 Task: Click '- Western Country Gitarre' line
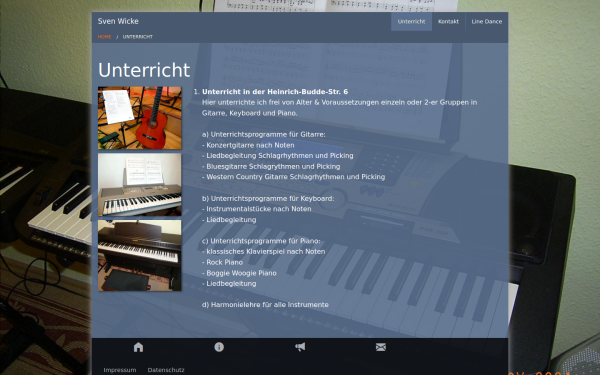(293, 177)
